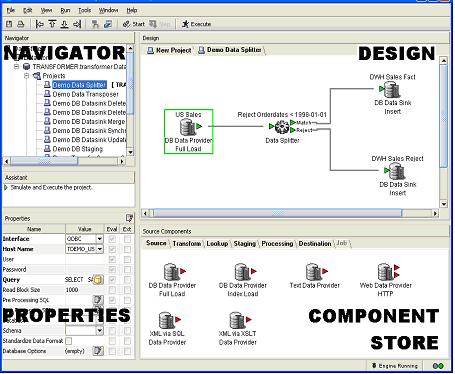Open the Run menu

tap(65, 10)
